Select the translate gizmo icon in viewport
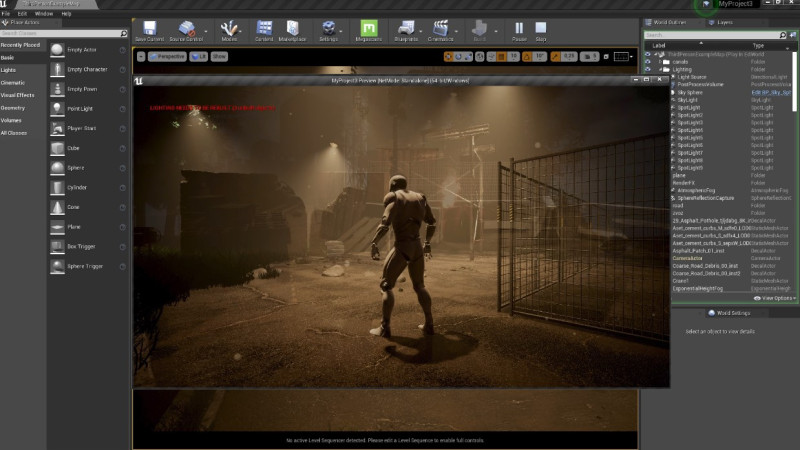Viewport: 800px width, 450px height. coord(448,57)
